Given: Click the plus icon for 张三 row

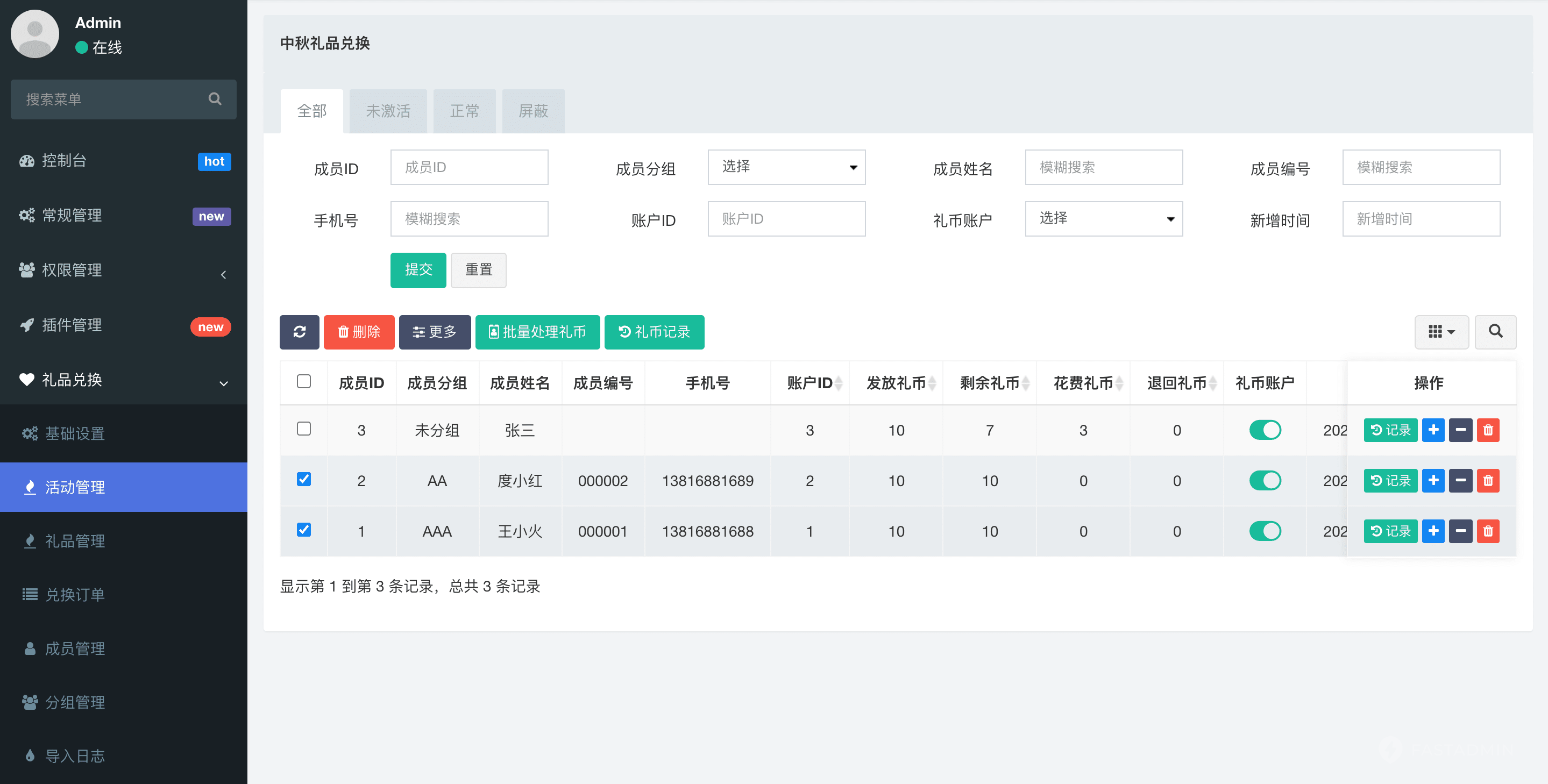Looking at the screenshot, I should click(1432, 430).
